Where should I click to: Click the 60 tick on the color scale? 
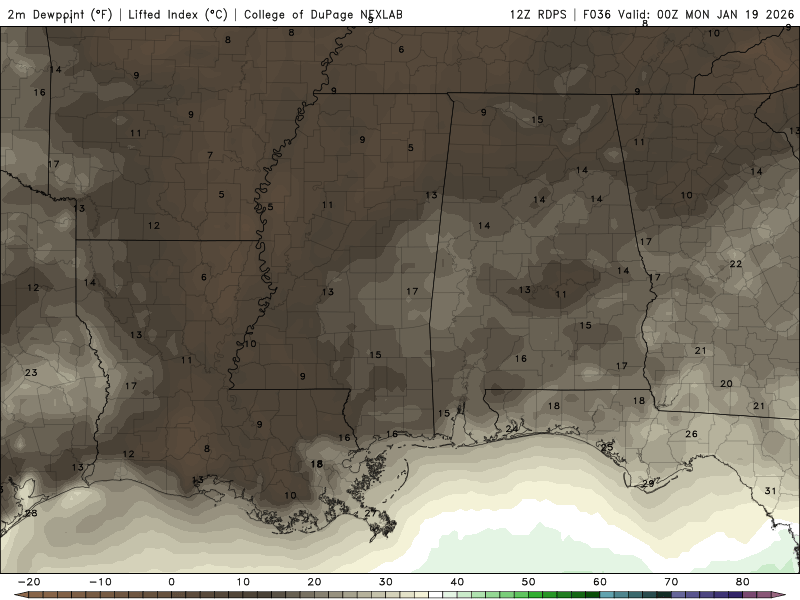point(600,582)
